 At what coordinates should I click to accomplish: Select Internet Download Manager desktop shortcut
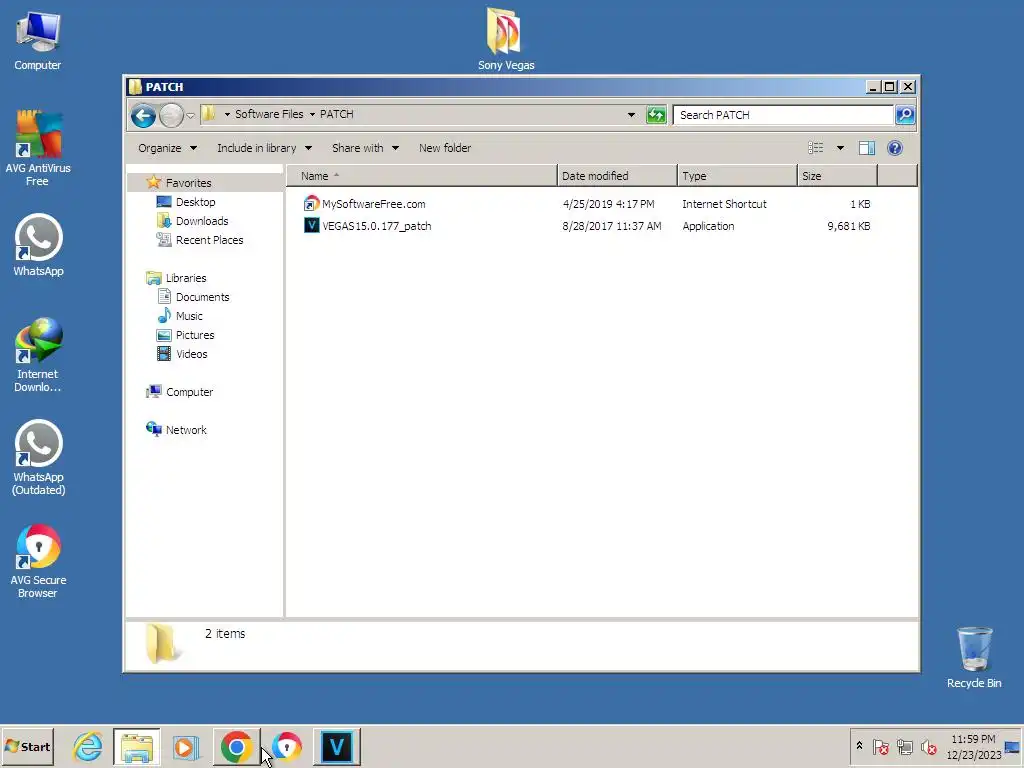click(38, 355)
